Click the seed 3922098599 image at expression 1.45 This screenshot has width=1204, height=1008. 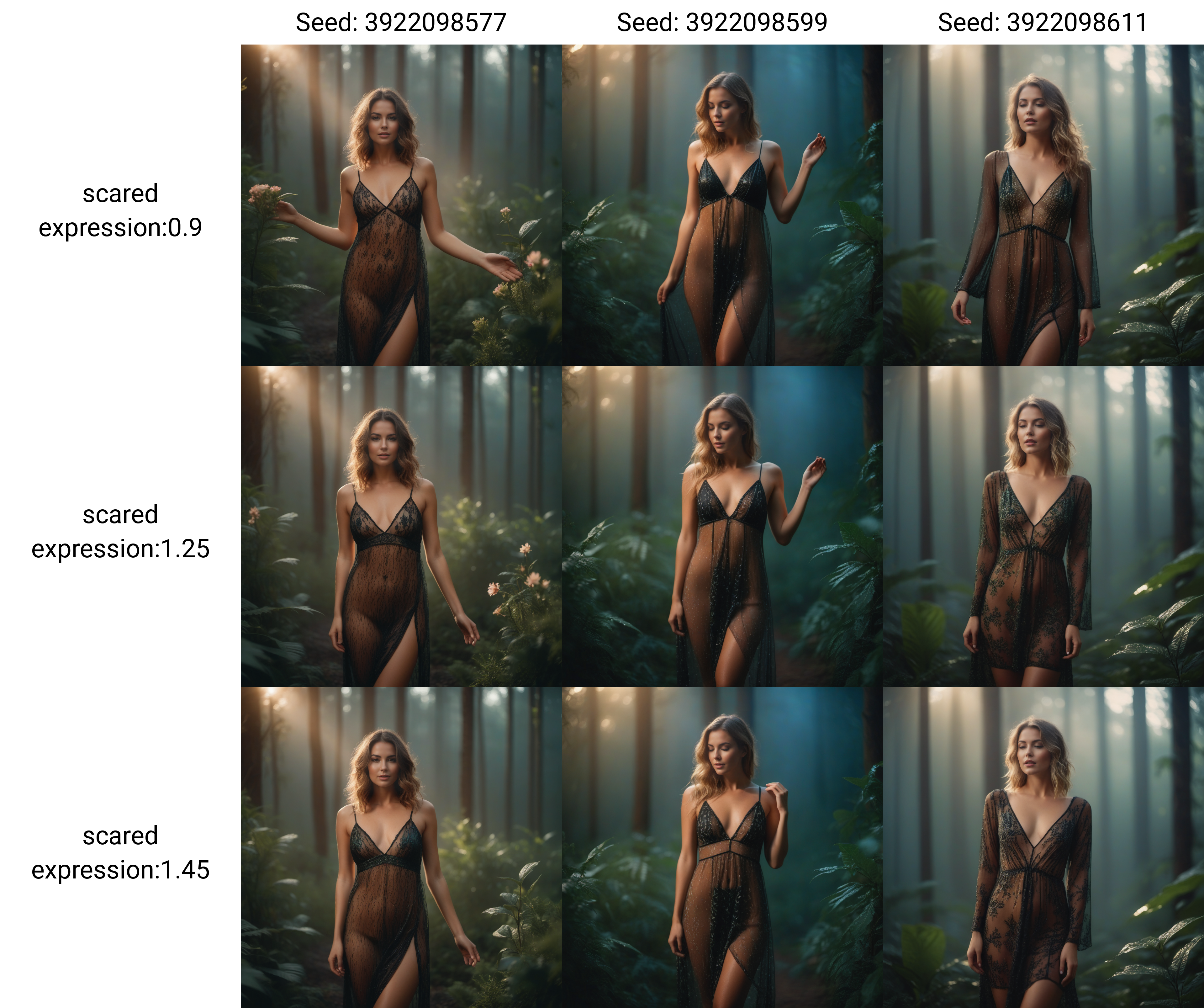pos(722,847)
